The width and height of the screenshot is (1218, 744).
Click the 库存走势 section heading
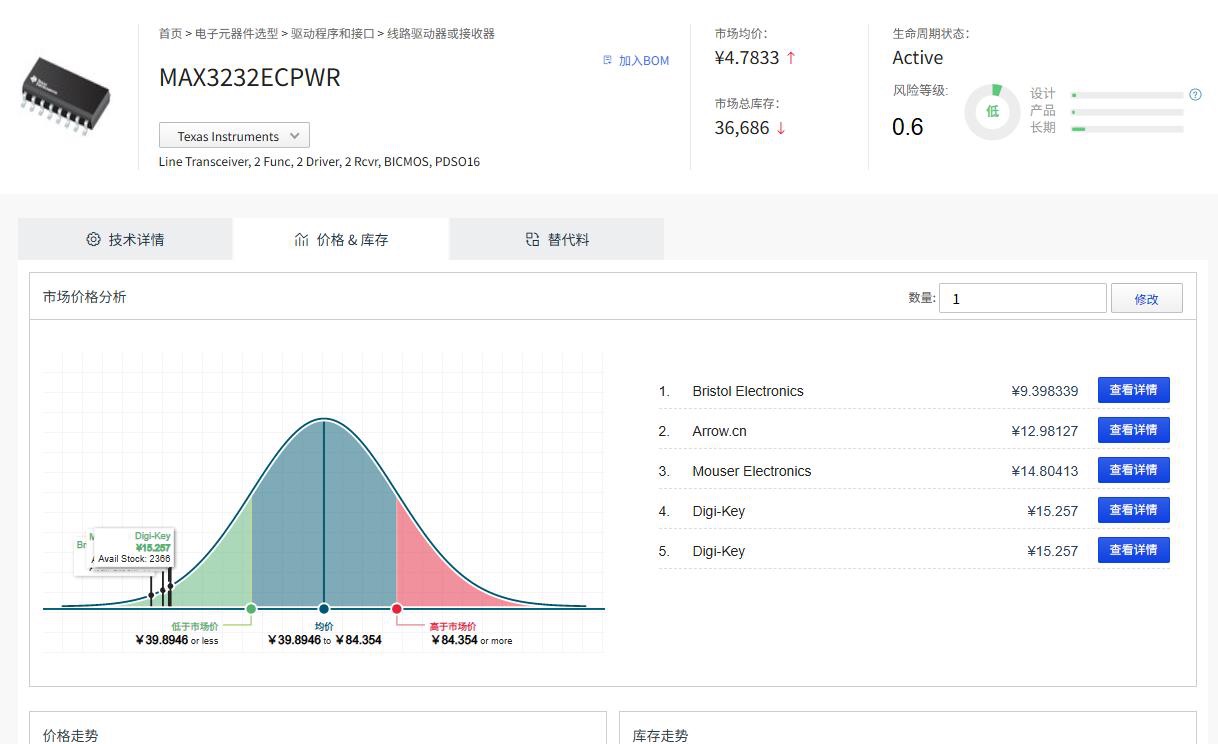click(661, 735)
